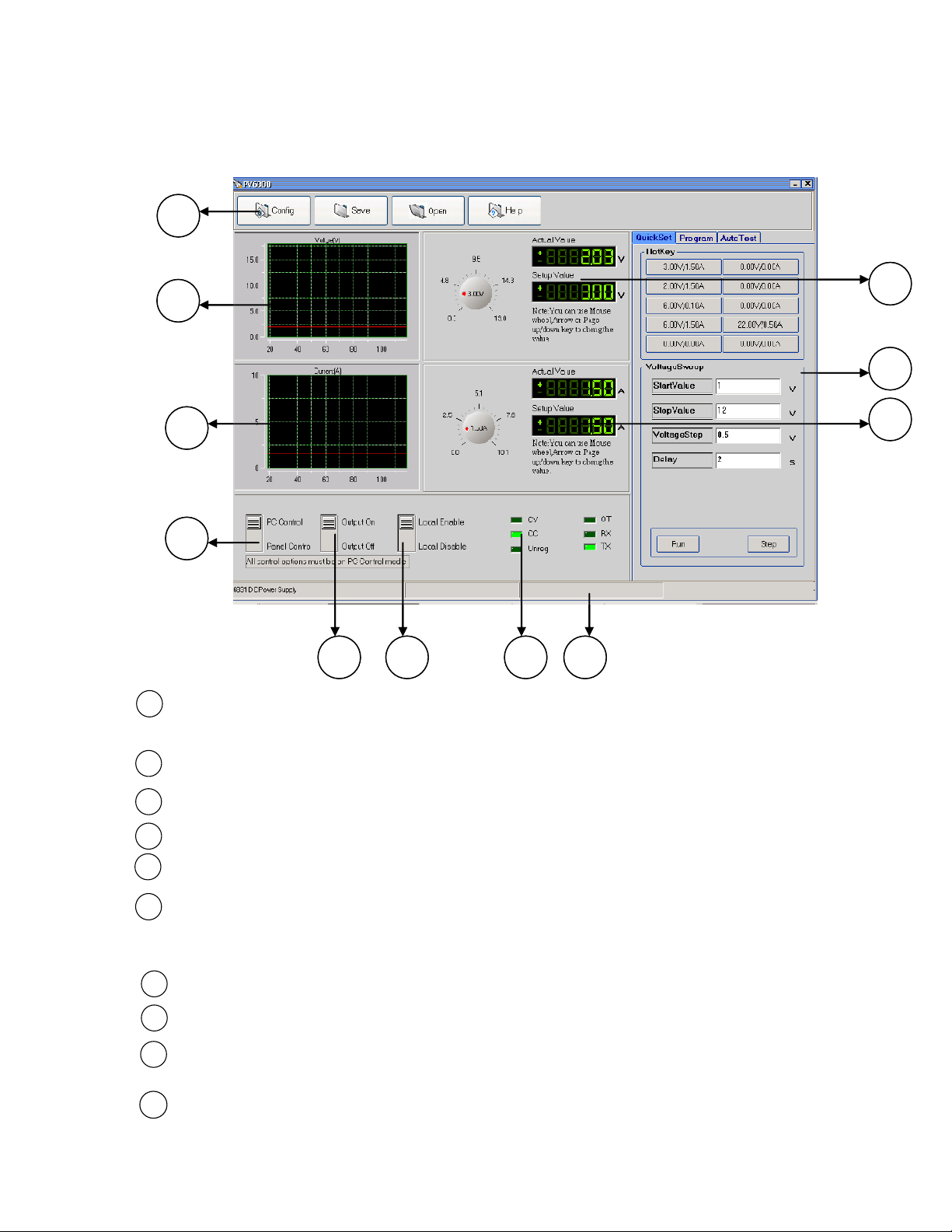Click the Unreg status LED indicator
Image resolution: width=952 pixels, height=1232 pixels.
pos(516,549)
